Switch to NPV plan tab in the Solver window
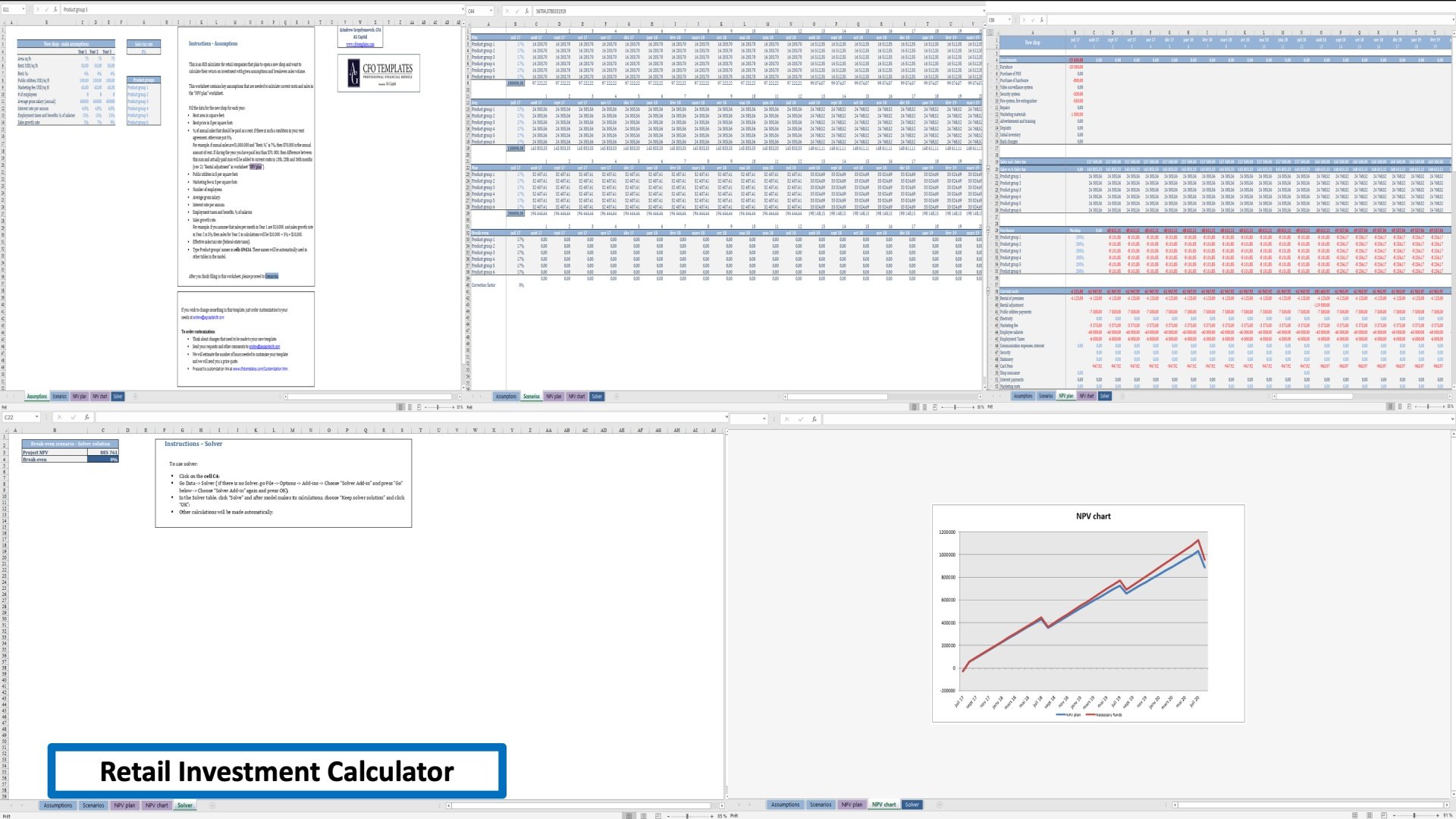This screenshot has width=1456, height=819. point(124,805)
